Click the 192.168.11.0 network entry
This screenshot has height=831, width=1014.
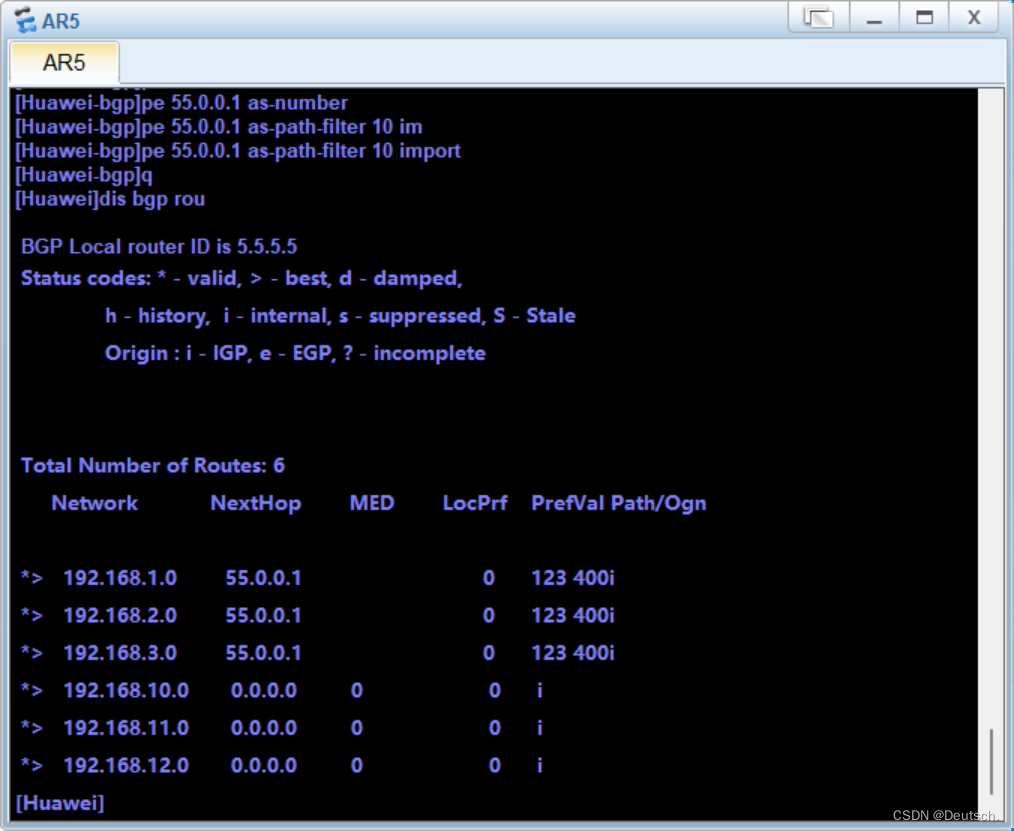[126, 728]
